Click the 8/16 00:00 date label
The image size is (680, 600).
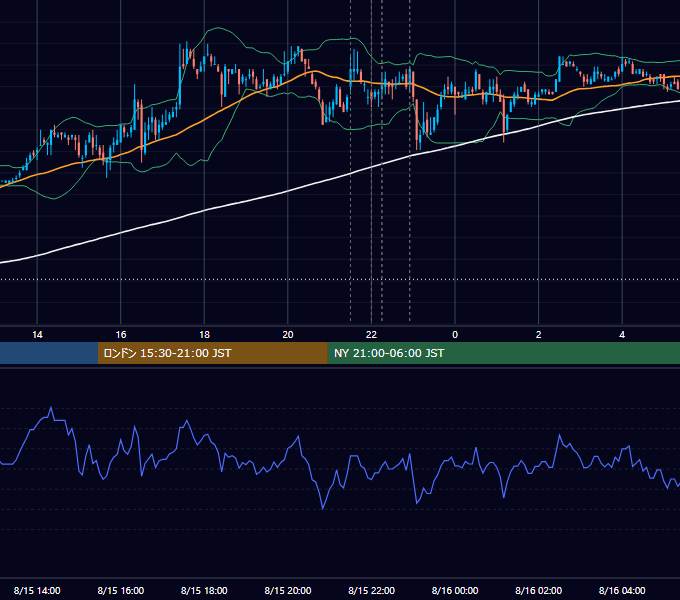[455, 590]
